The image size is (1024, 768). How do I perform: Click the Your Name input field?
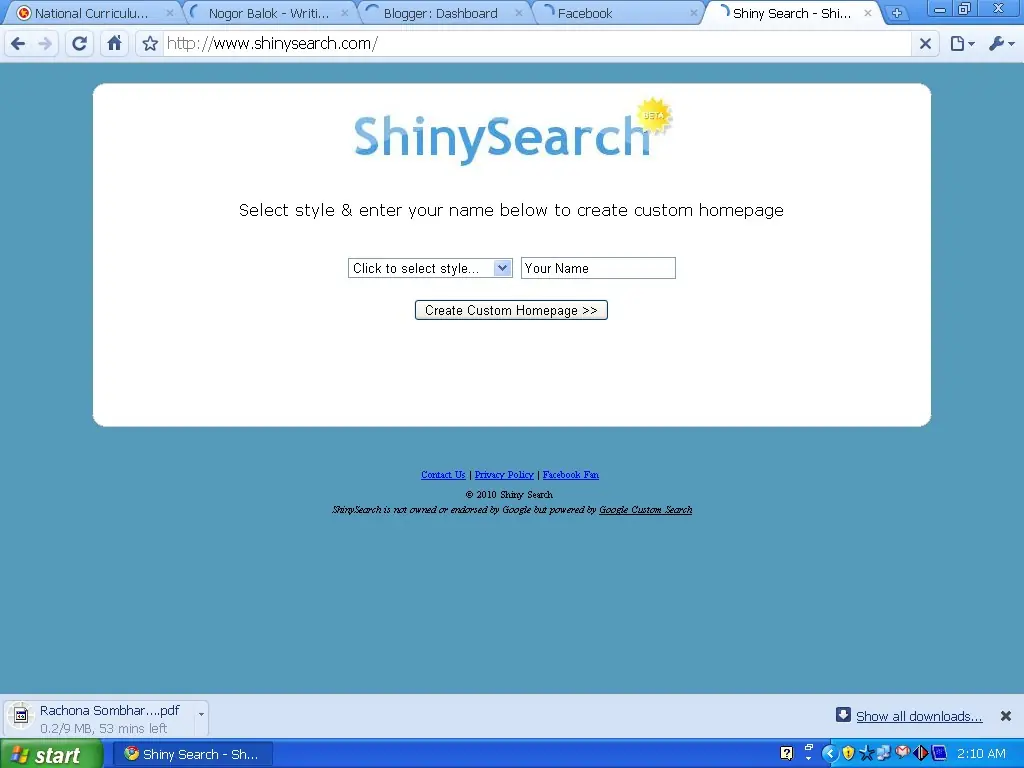tap(598, 268)
